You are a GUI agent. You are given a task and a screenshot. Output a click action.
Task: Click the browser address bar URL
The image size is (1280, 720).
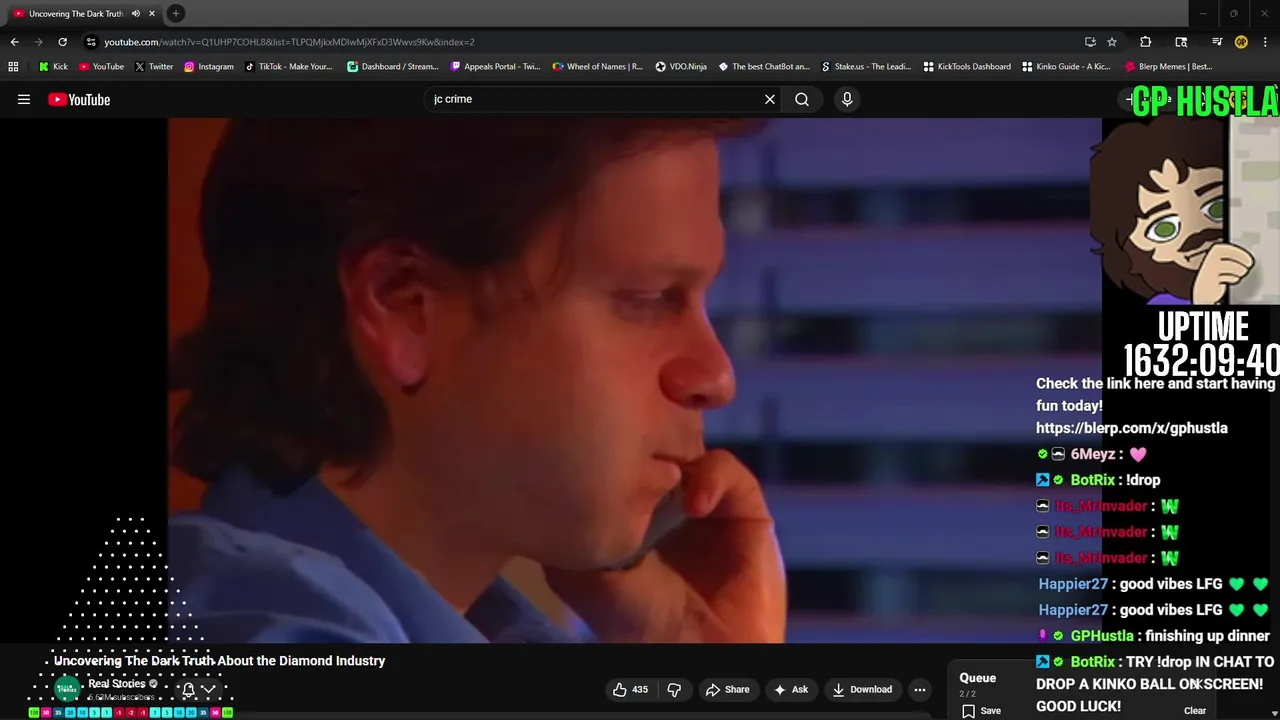289,42
